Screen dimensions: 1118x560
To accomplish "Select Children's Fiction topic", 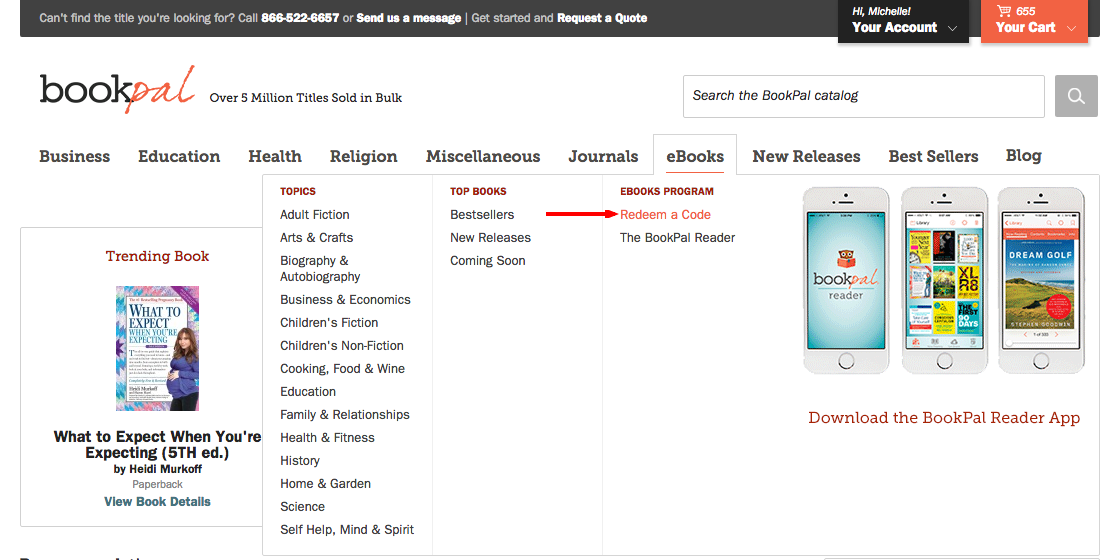I will pos(329,322).
